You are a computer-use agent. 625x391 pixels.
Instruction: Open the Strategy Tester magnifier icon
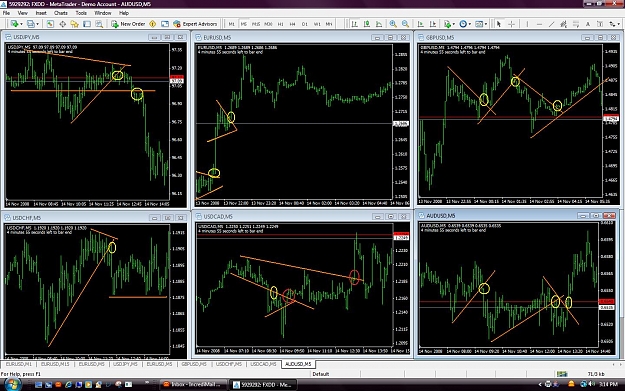tap(99, 24)
